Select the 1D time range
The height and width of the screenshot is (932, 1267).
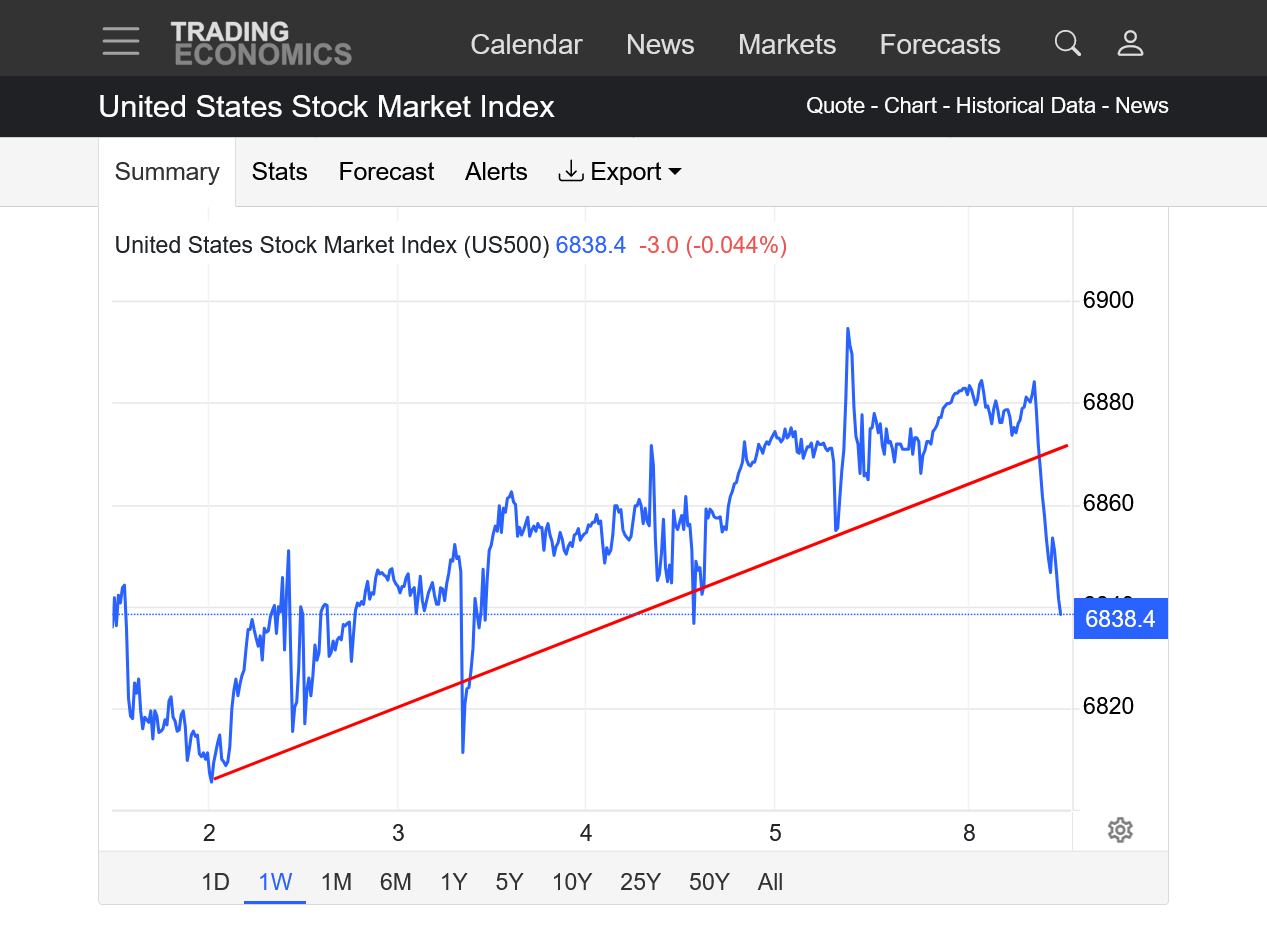click(215, 882)
